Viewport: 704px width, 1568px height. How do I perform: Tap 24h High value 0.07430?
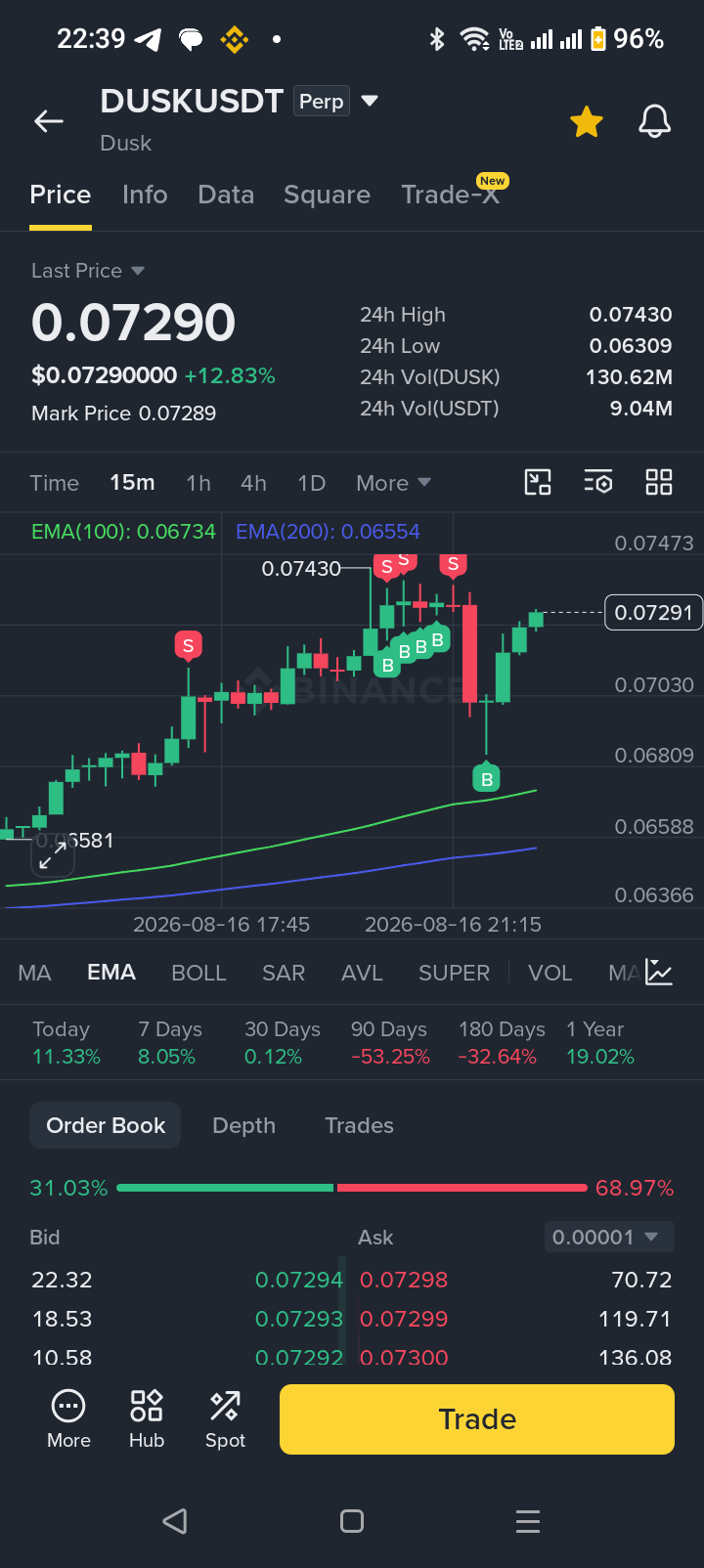631,315
